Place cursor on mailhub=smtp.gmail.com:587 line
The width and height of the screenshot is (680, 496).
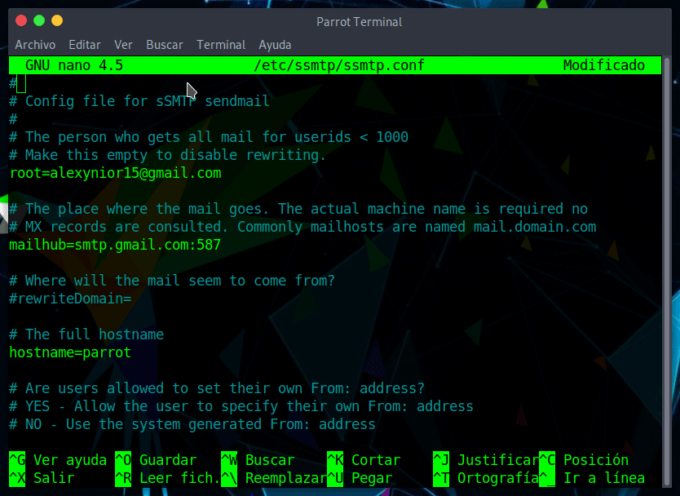pyautogui.click(x=115, y=245)
